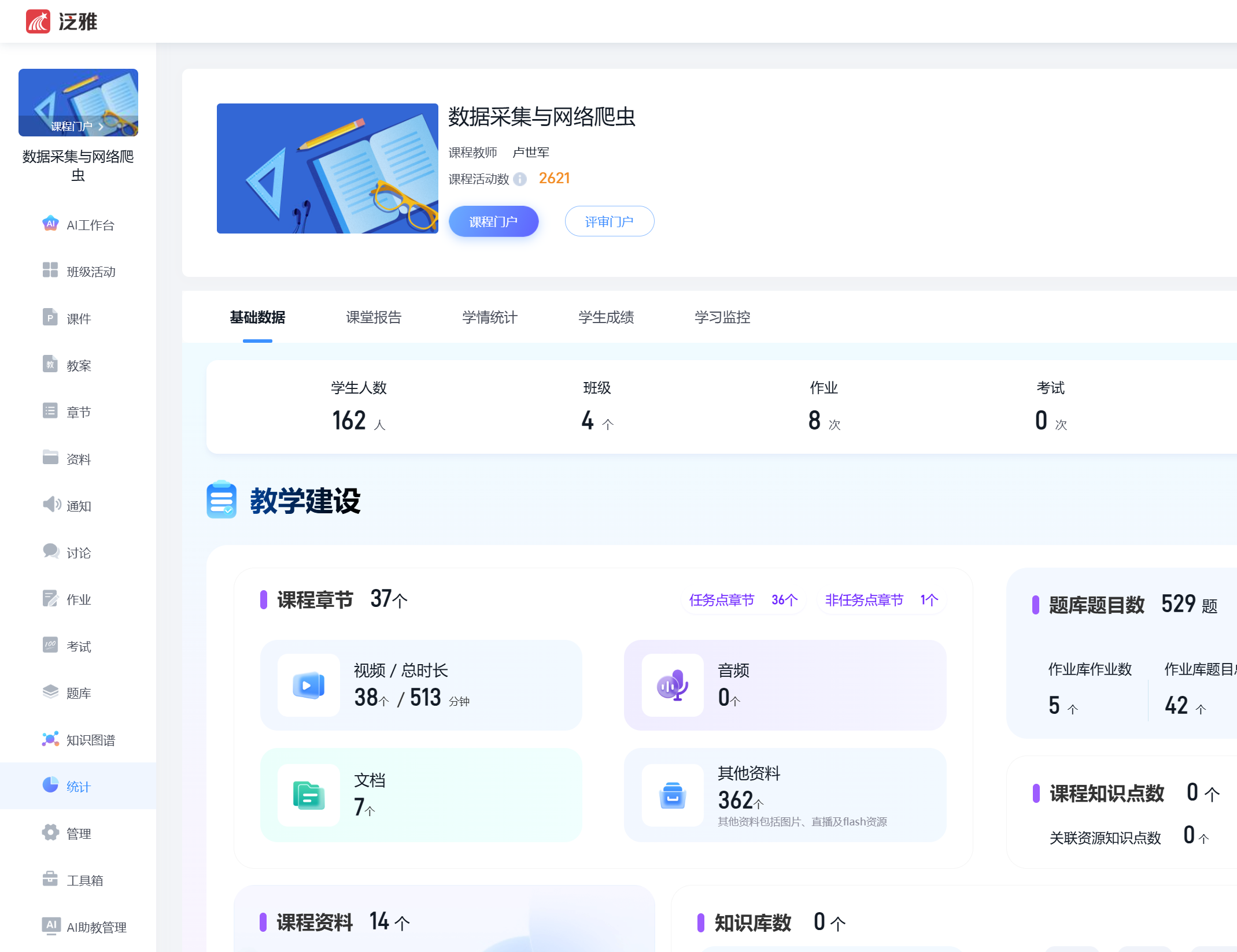Switch to the 课堂报告 tab
The width and height of the screenshot is (1237, 952).
coord(373,317)
